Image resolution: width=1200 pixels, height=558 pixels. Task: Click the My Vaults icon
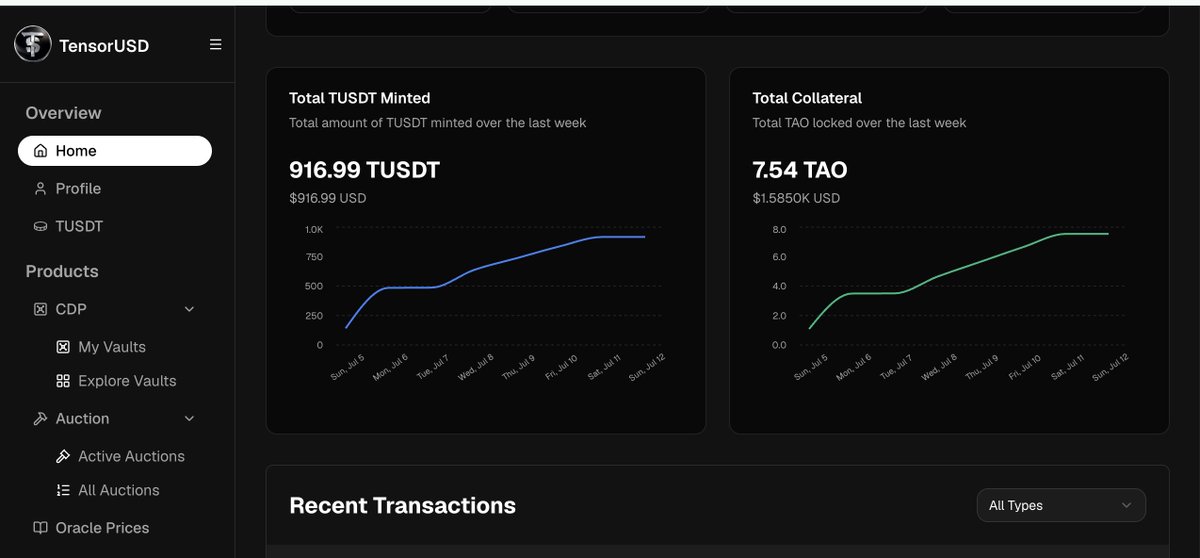(x=62, y=347)
